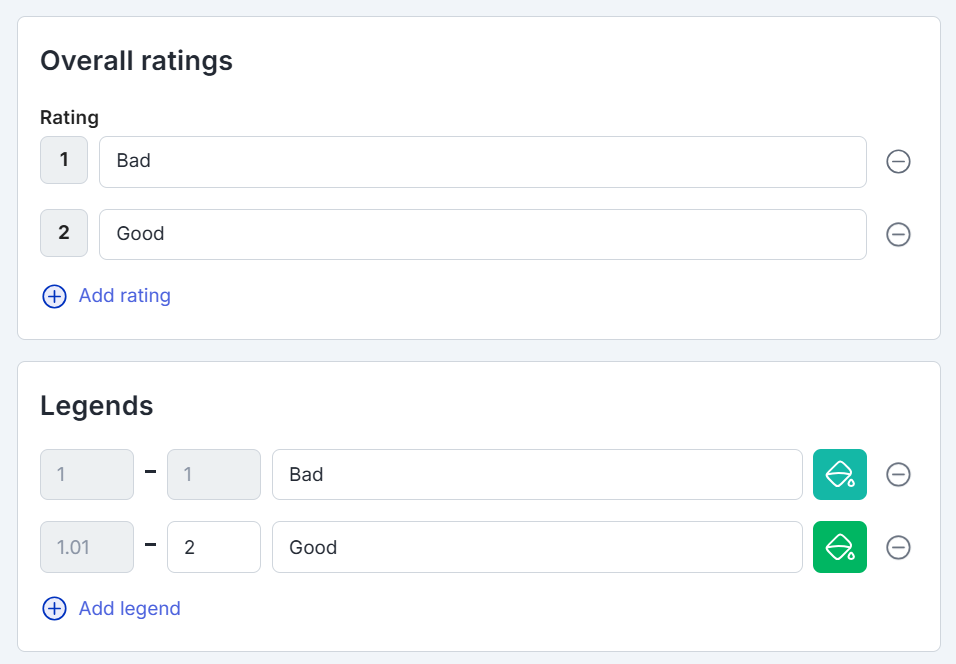Focus the Bad rating text field
Screen dimensions: 956x664
(x=482, y=161)
